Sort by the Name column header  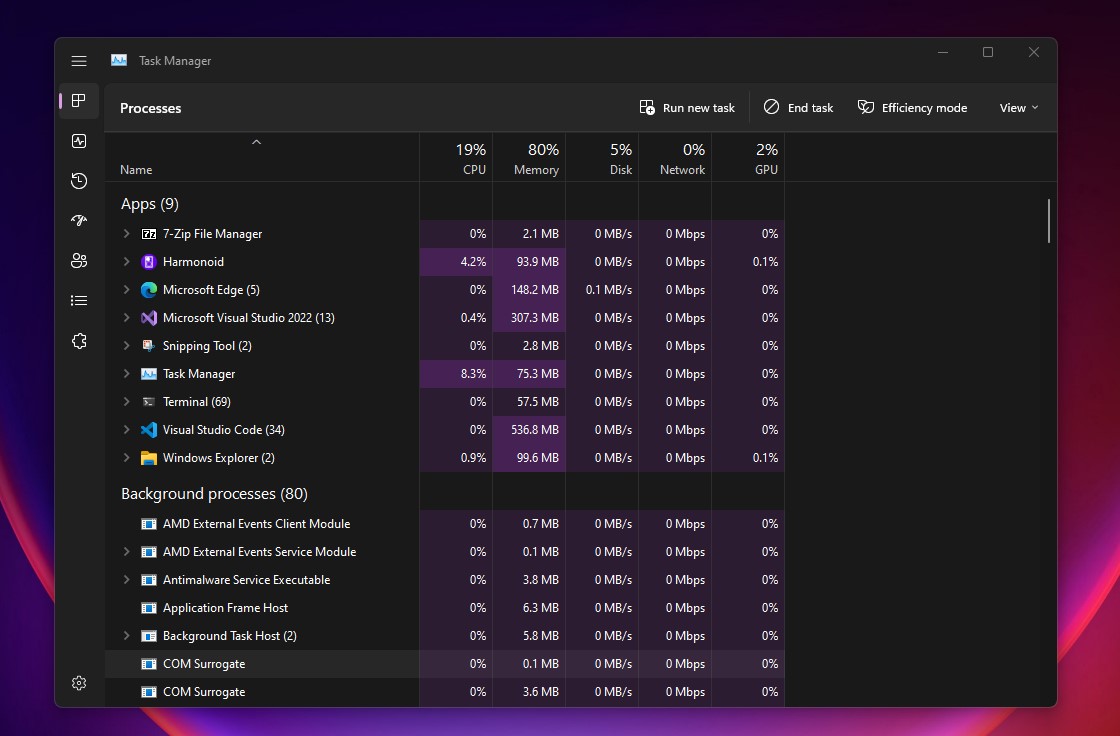pyautogui.click(x=261, y=158)
